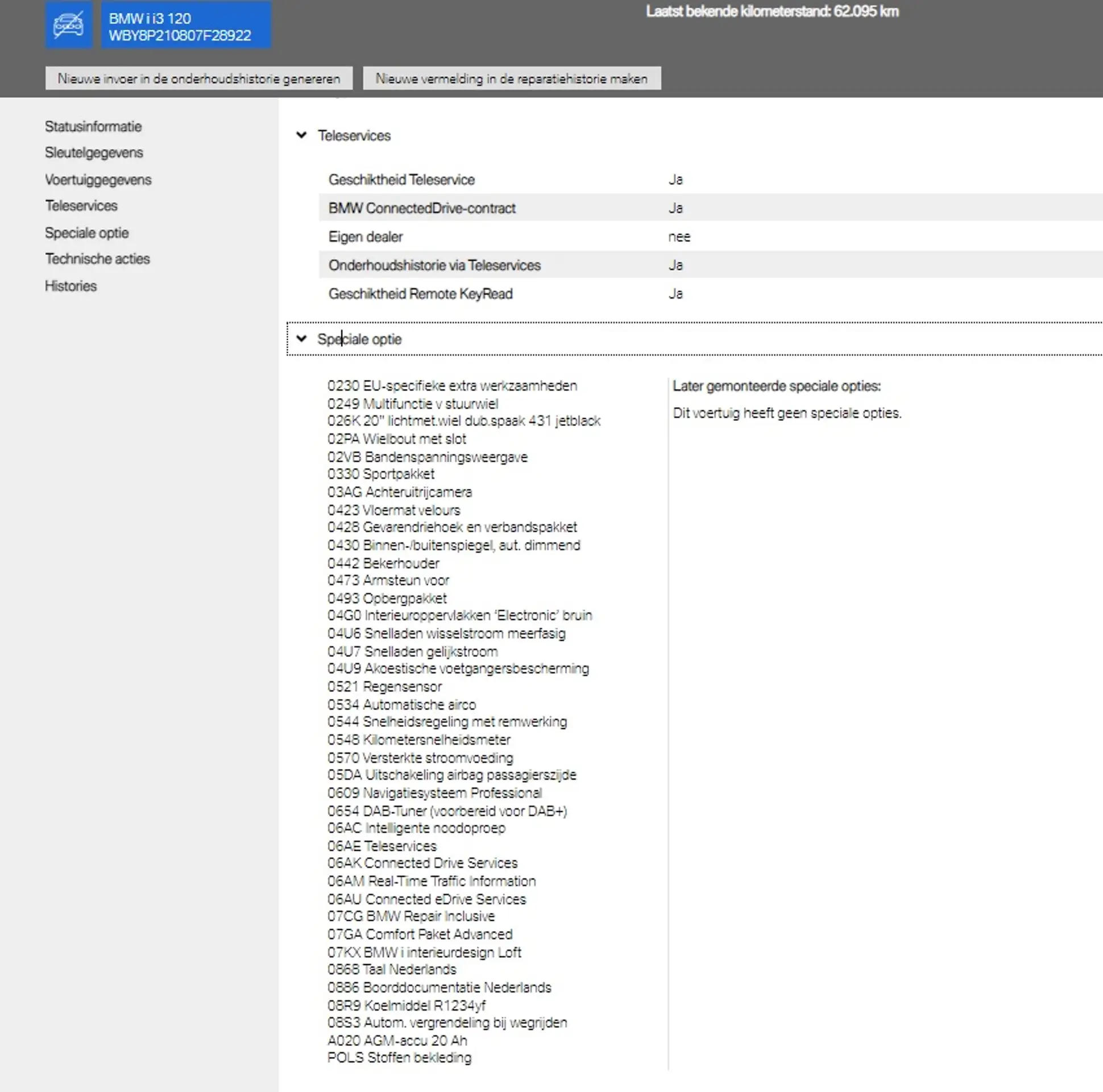
Task: Select row Geschiktheid Teleservice
Action: [x=710, y=180]
